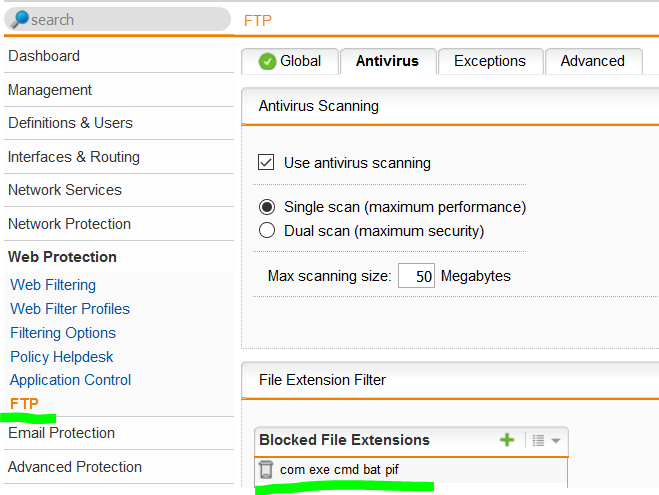
Task: Expand the Email Protection menu
Action: click(61, 433)
